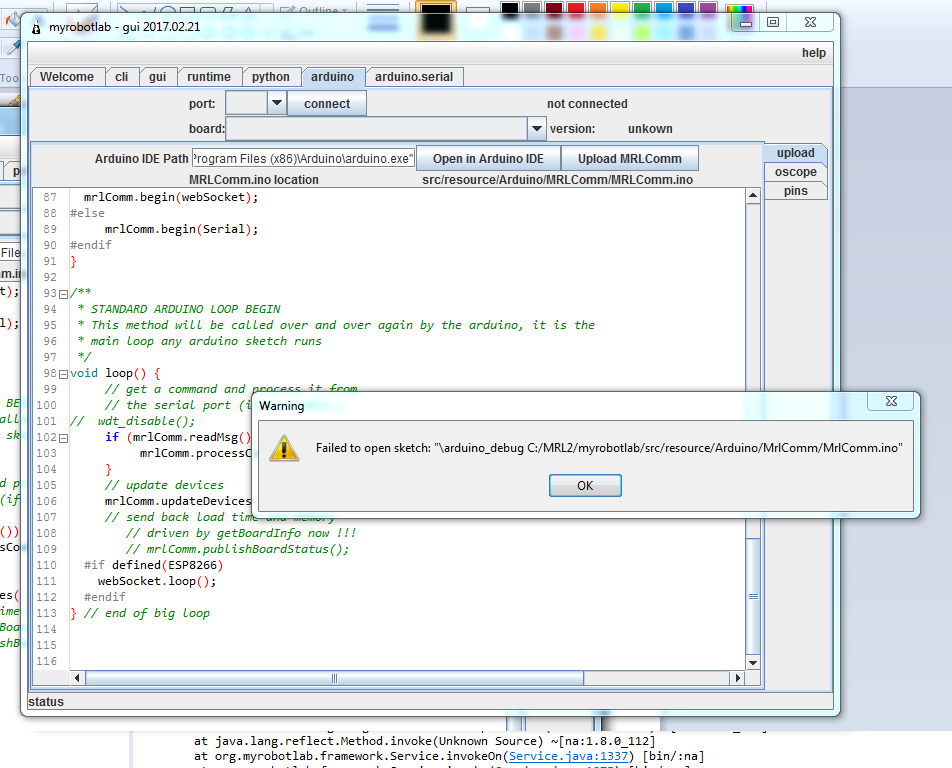The width and height of the screenshot is (952, 768).
Task: Click the connect button
Action: point(327,104)
